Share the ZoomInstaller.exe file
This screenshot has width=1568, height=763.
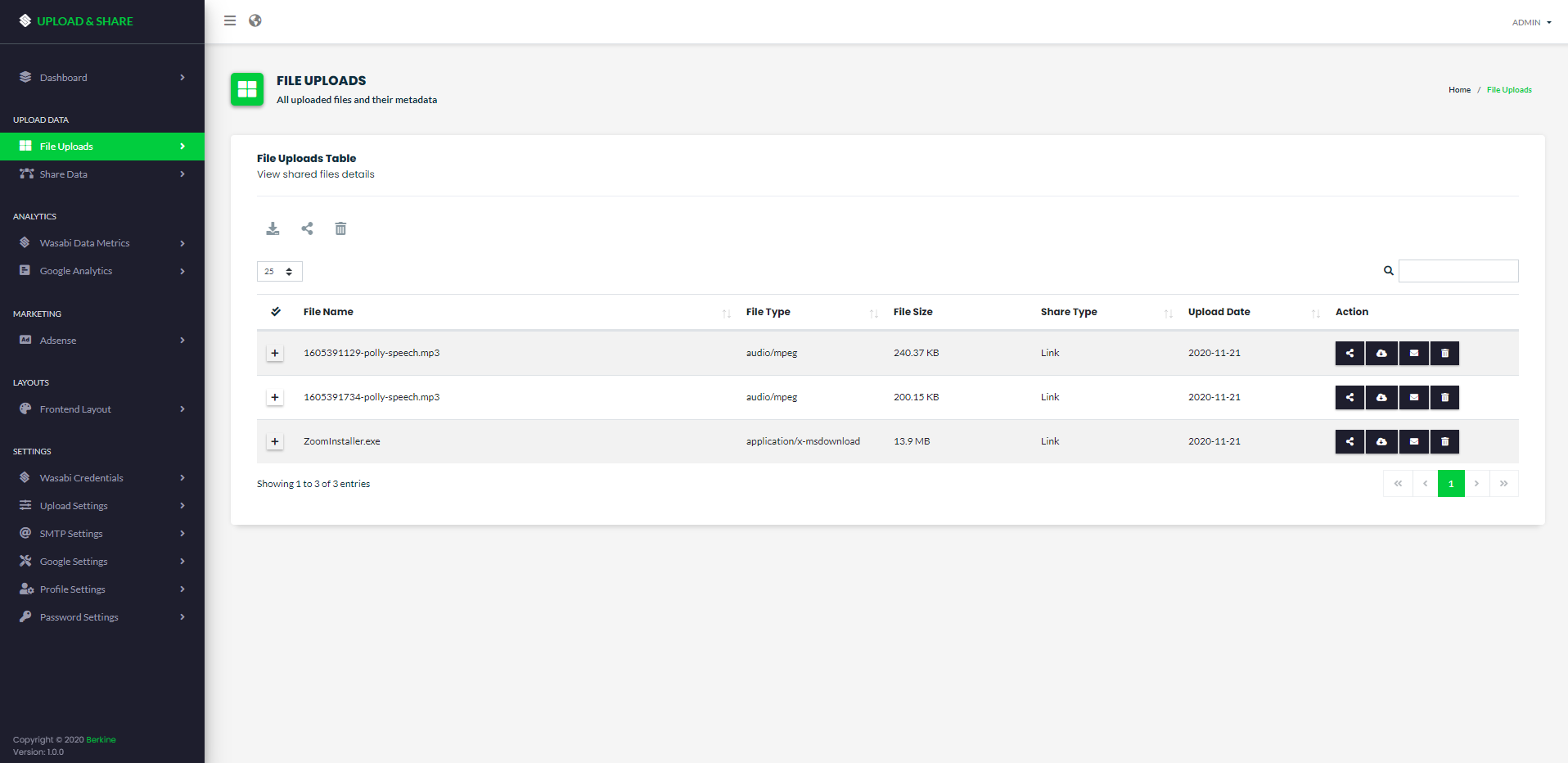pos(1349,442)
